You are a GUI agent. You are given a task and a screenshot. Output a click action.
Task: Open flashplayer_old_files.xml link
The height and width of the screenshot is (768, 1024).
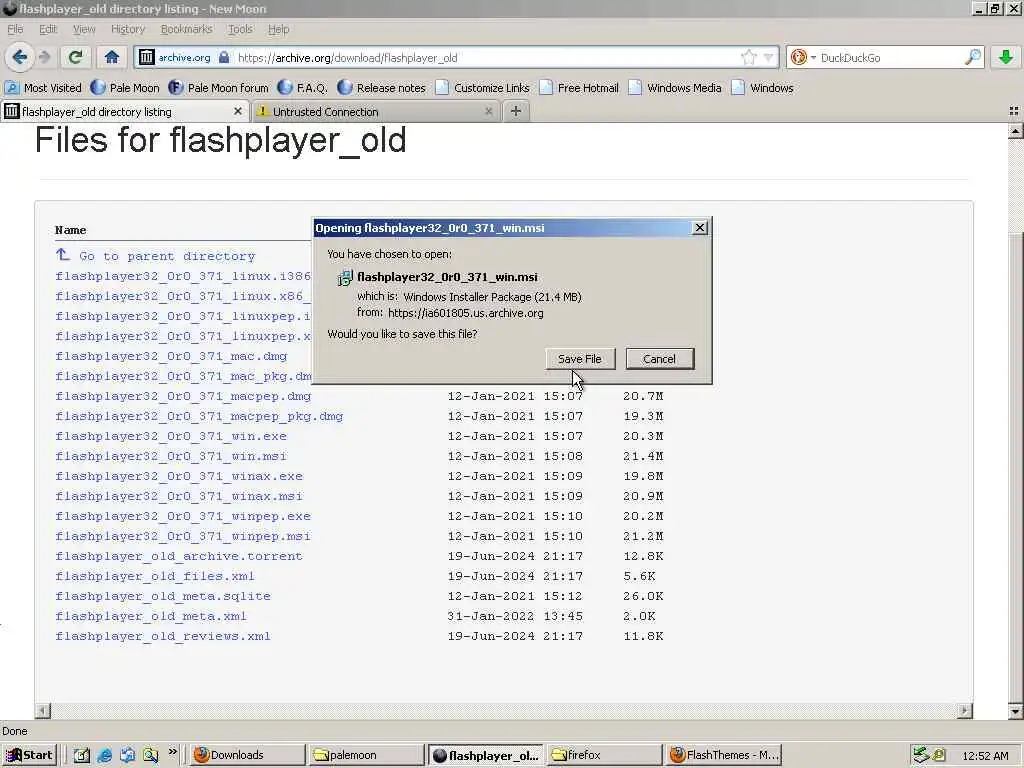pyautogui.click(x=155, y=576)
